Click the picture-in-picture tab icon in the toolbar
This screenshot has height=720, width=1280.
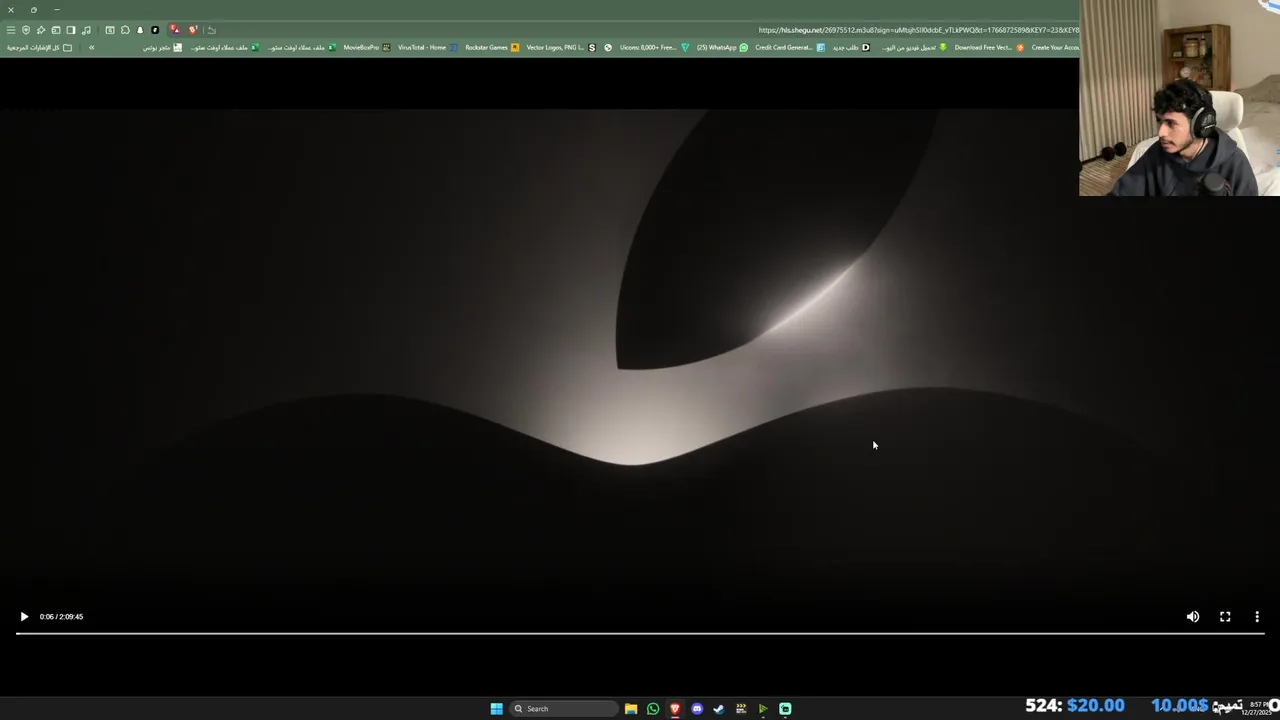(56, 30)
